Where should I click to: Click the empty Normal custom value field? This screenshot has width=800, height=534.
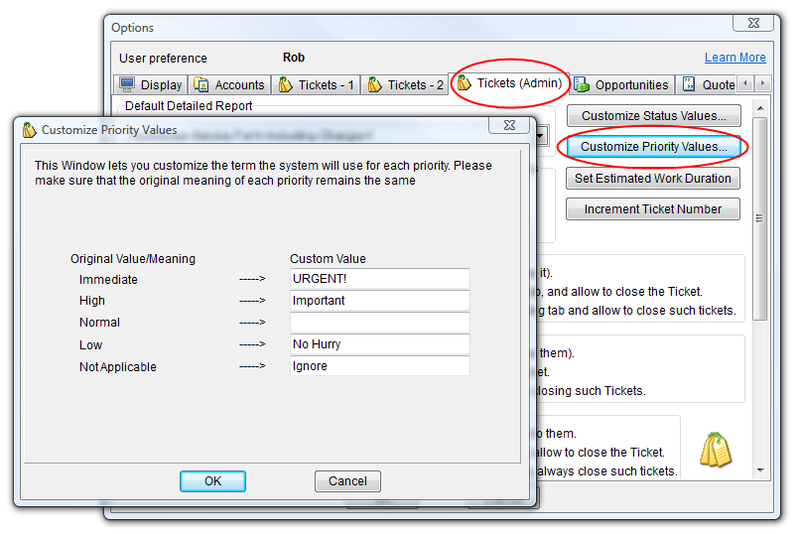point(379,323)
